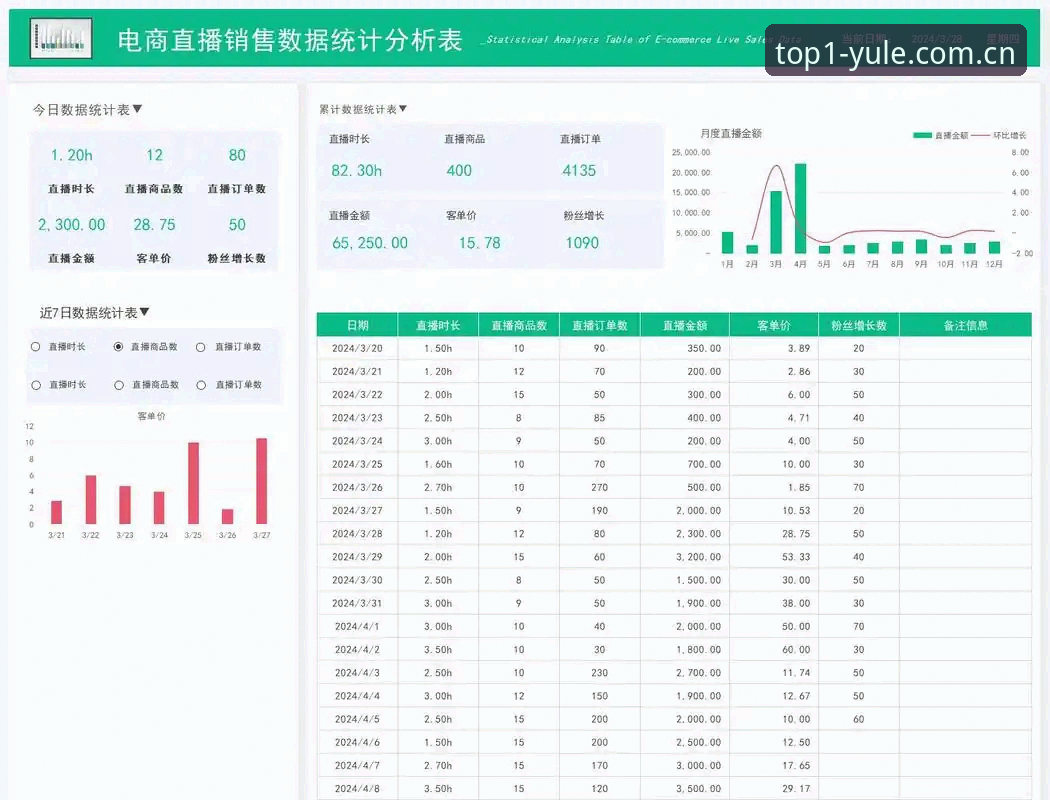This screenshot has height=800, width=1050.
Task: Click the 3/21 bar in 客单价 chart
Action: point(56,512)
